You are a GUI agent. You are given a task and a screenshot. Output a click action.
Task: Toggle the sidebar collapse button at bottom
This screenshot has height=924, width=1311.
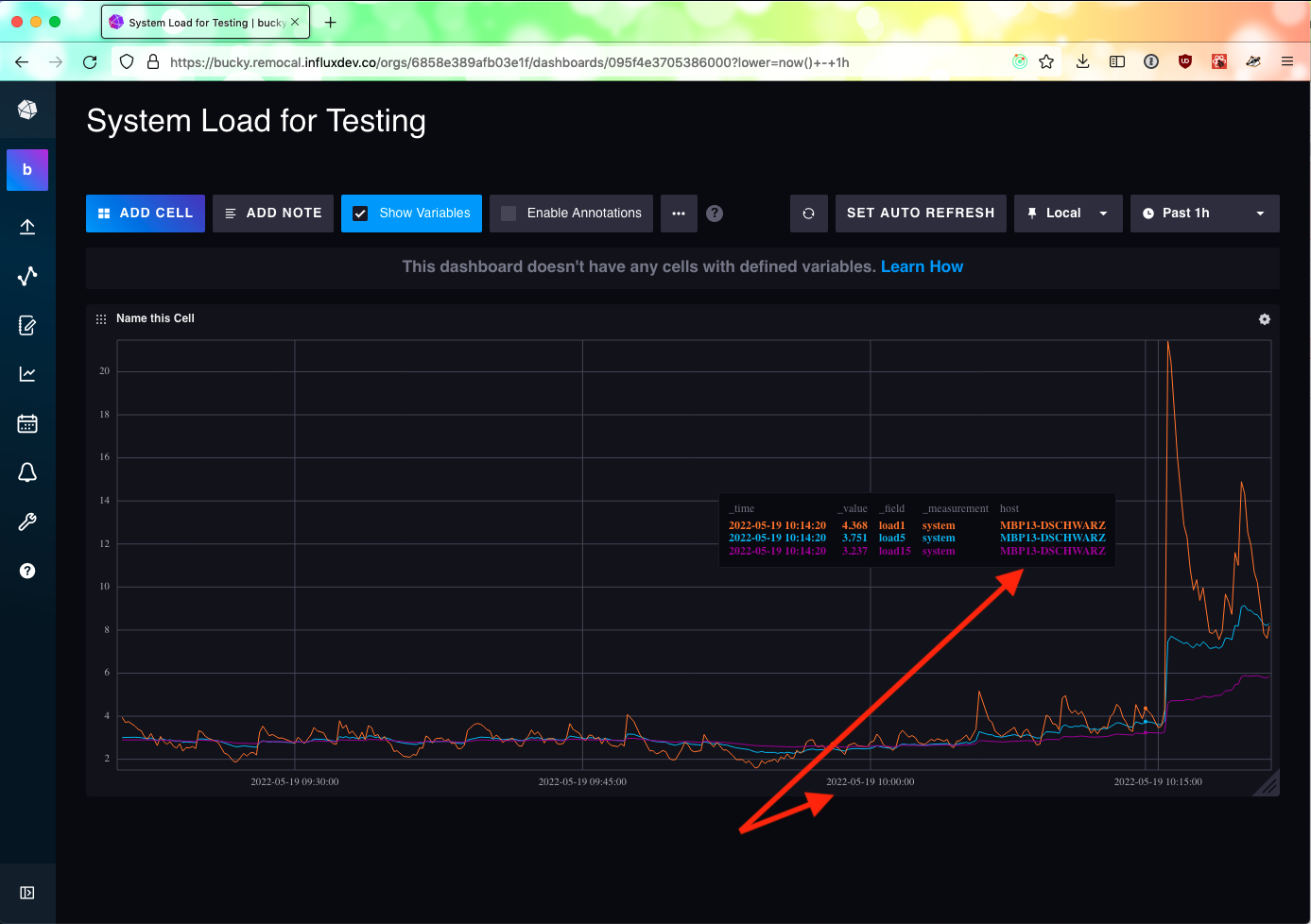[27, 893]
